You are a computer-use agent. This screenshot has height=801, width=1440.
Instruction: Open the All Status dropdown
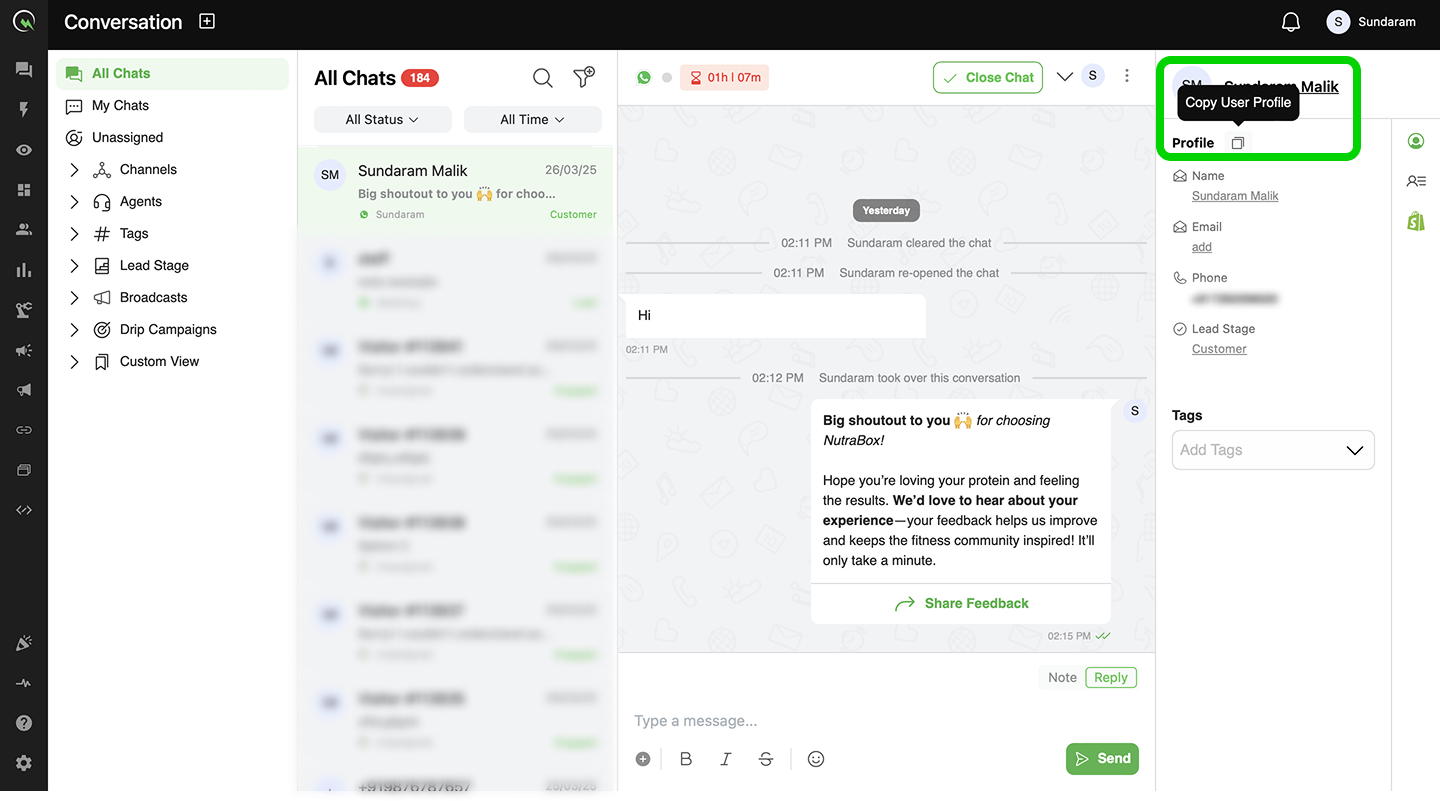point(382,119)
